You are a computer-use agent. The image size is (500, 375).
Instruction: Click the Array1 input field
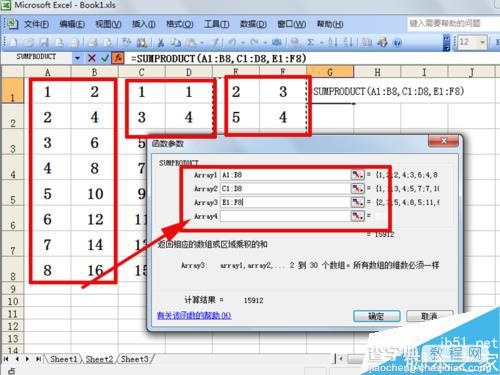tap(285, 175)
